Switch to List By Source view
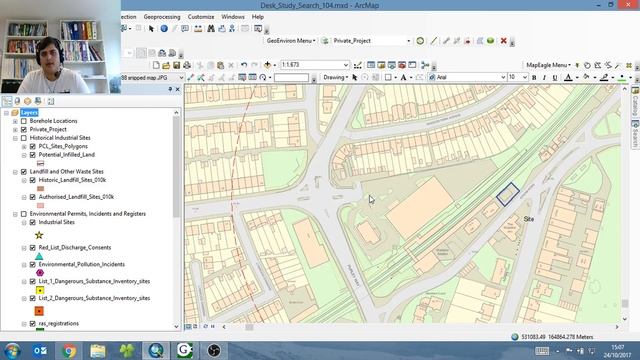Viewport: 640px width, 360px height. (x=17, y=101)
